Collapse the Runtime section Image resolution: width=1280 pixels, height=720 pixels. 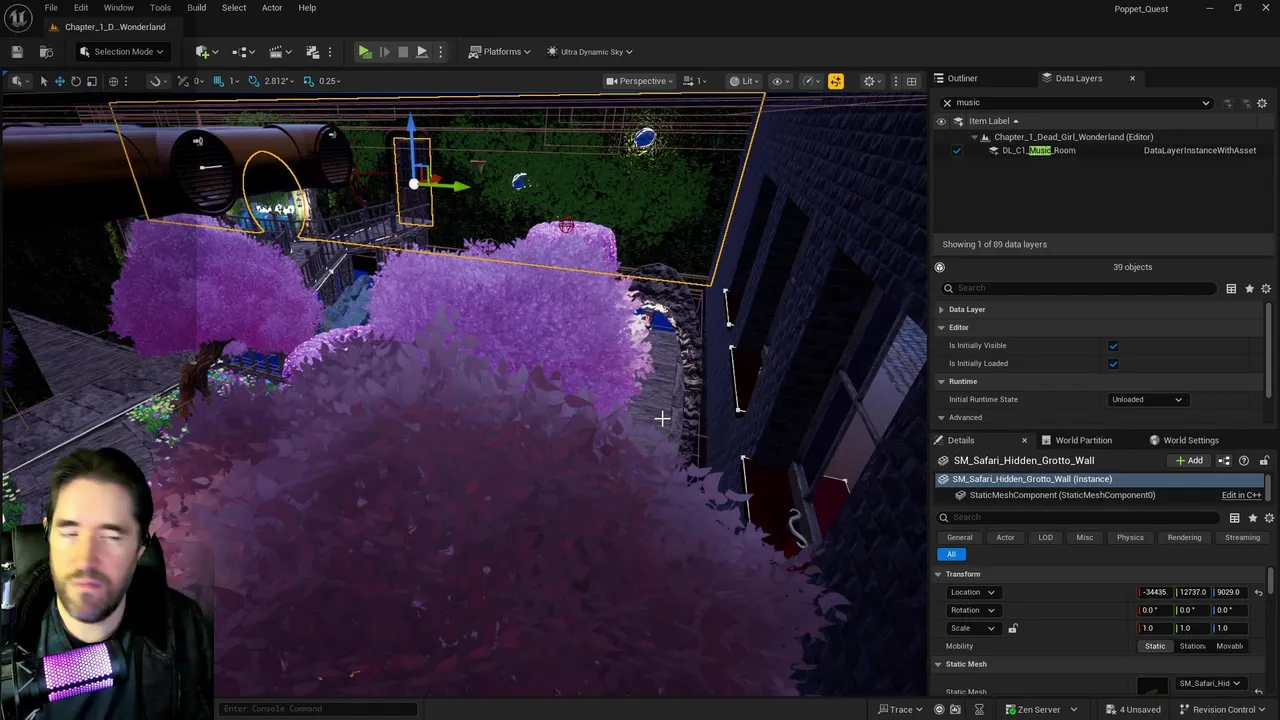(941, 382)
